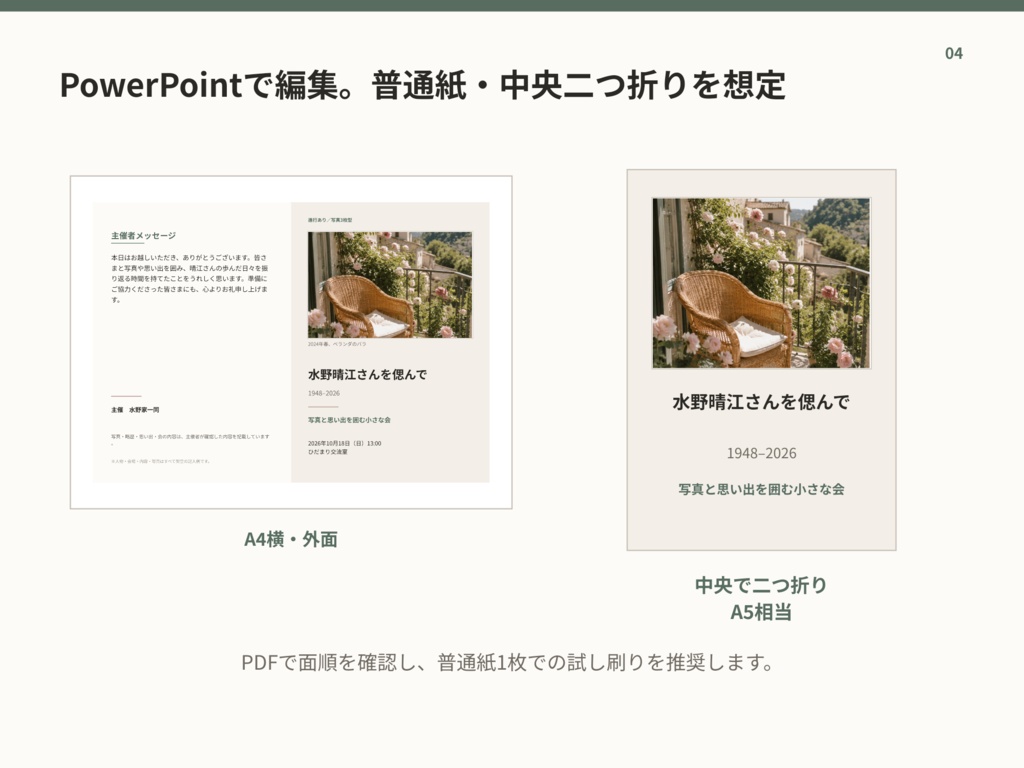Click the years 1948-2026 in the A4 preview
Viewport: 1024px width, 768px height.
[x=324, y=394]
